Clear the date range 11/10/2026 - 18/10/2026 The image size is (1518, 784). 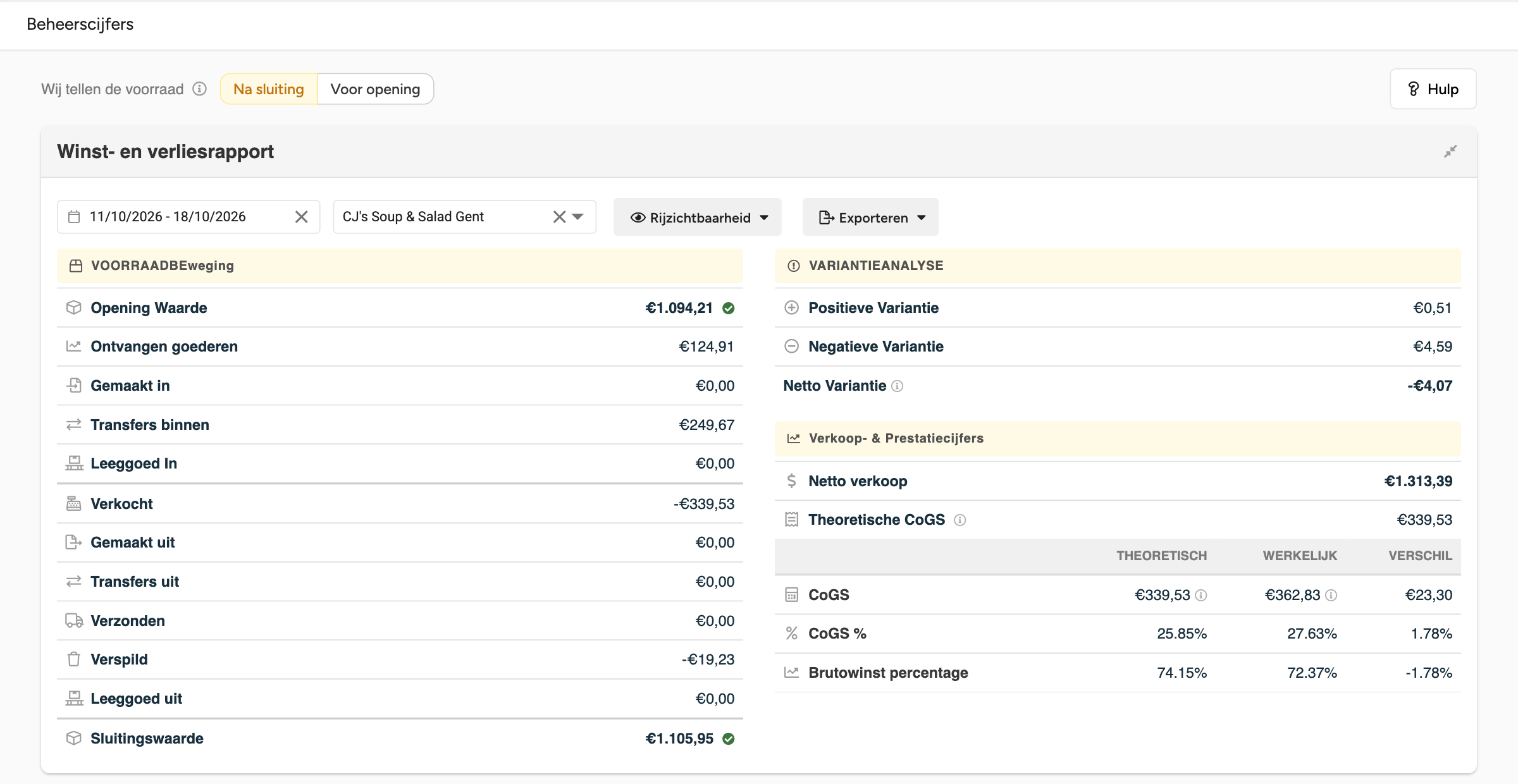coord(301,217)
